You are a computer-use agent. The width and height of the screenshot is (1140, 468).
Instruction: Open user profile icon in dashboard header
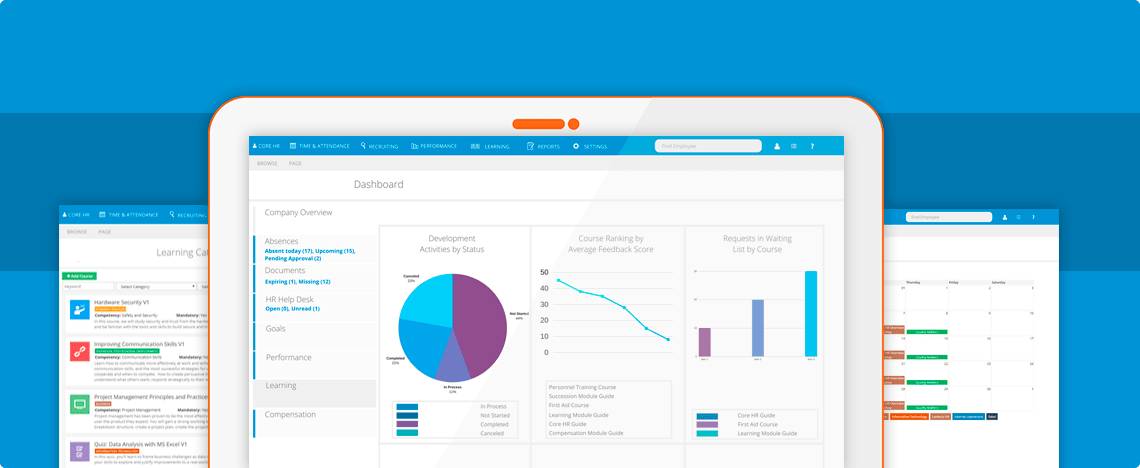click(x=776, y=146)
